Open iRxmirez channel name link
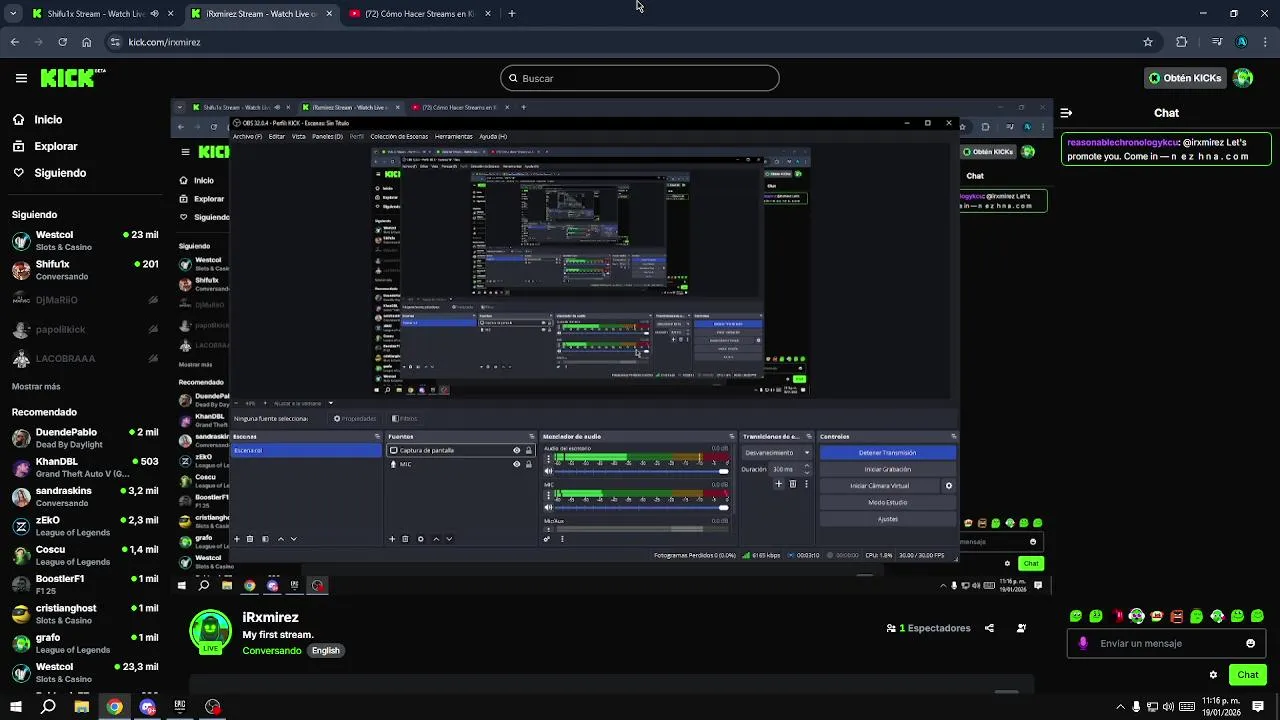This screenshot has width=1280, height=720. pyautogui.click(x=270, y=617)
